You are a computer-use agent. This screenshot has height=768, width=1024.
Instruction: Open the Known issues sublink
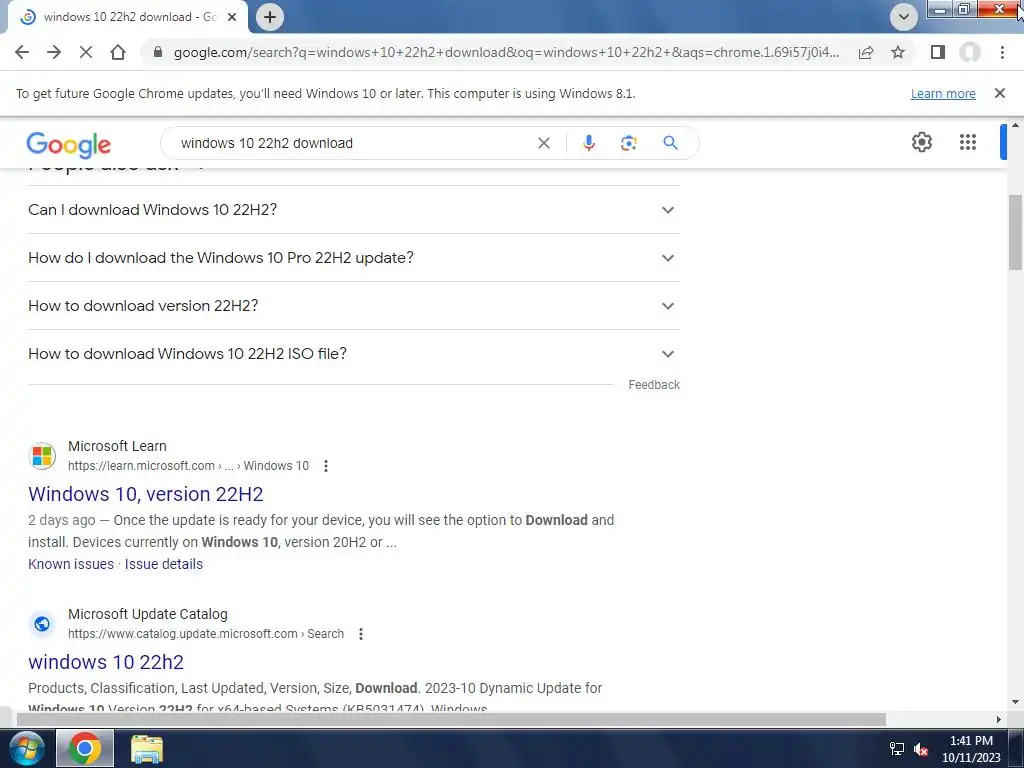(x=71, y=564)
